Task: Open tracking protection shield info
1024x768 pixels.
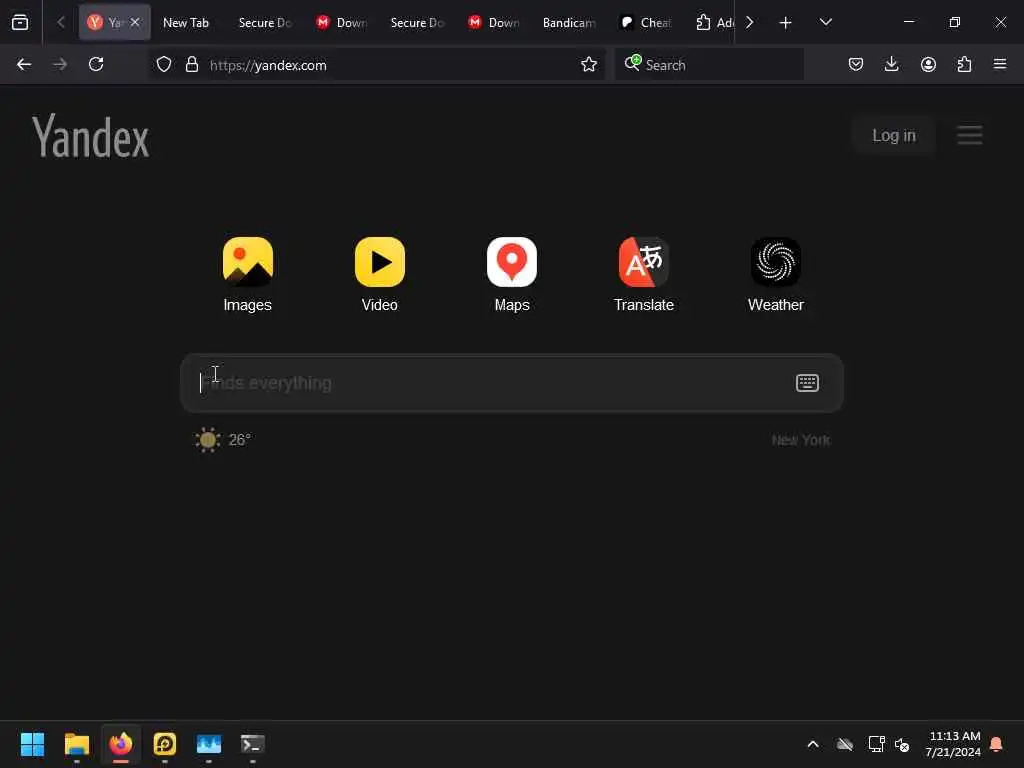Action: point(164,64)
